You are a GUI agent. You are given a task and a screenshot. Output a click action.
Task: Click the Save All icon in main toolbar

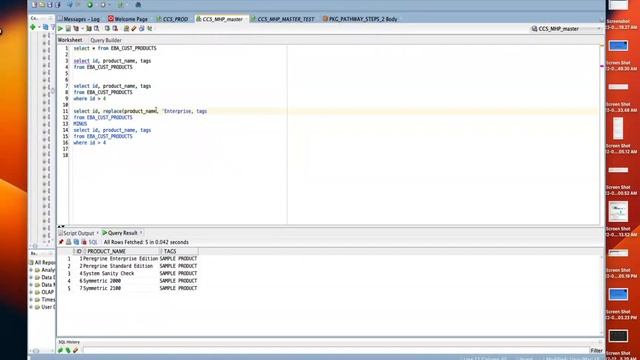(58, 5)
